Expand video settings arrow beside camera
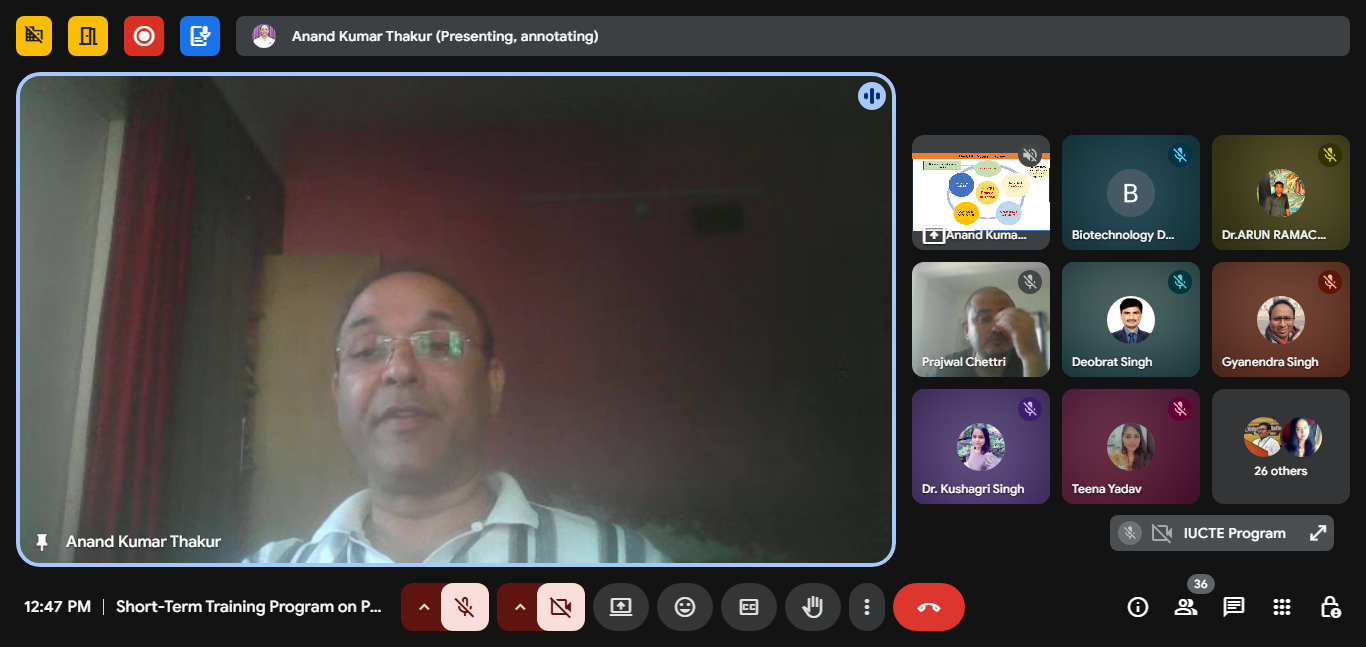Screen dimensions: 1366x647 point(519,607)
